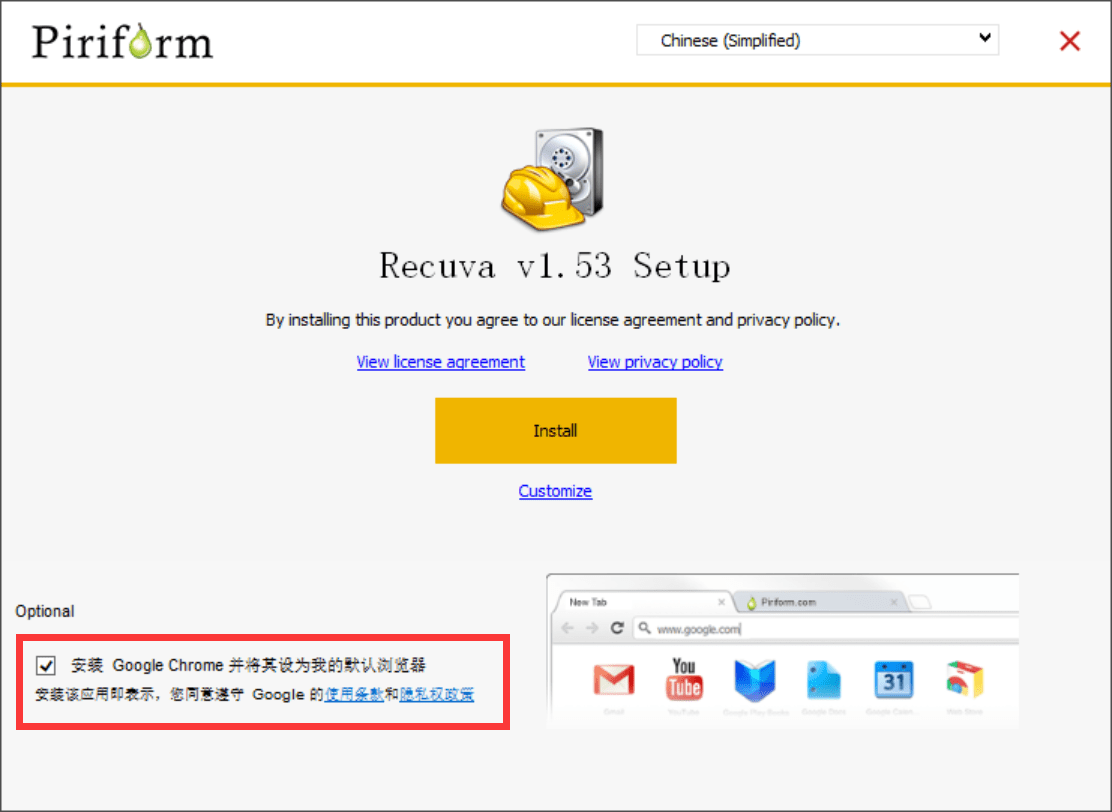Image resolution: width=1112 pixels, height=812 pixels.
Task: Click the Recuva hard hat drive icon
Action: [x=552, y=179]
